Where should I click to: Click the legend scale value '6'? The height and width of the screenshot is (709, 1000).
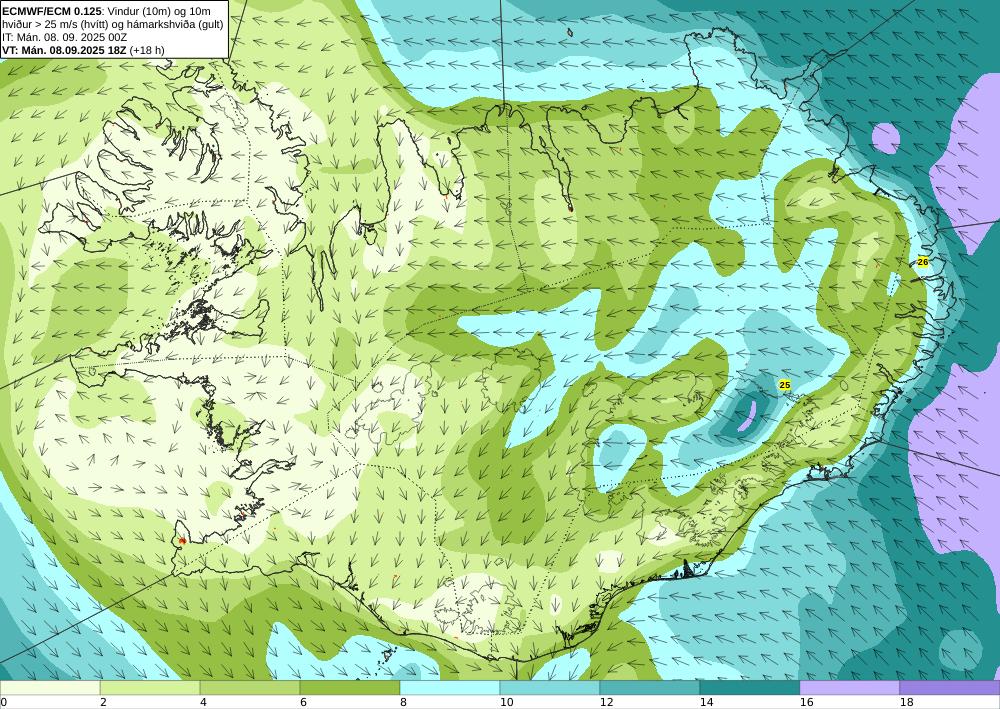tap(303, 702)
